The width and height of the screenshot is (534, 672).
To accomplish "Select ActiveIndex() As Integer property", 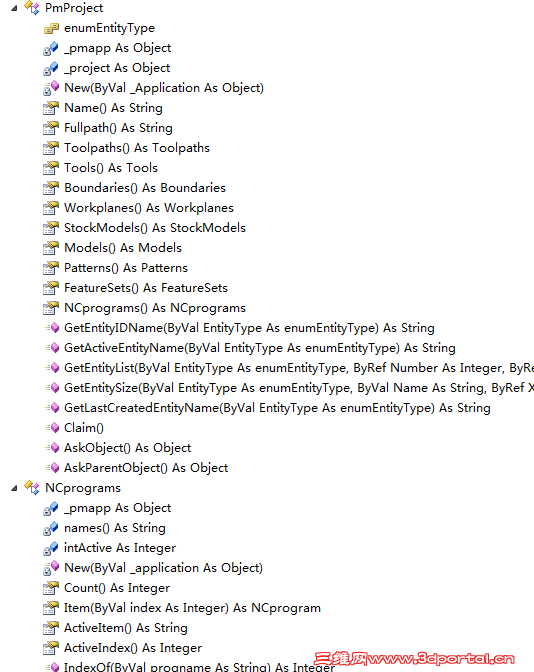I will pos(133,648).
